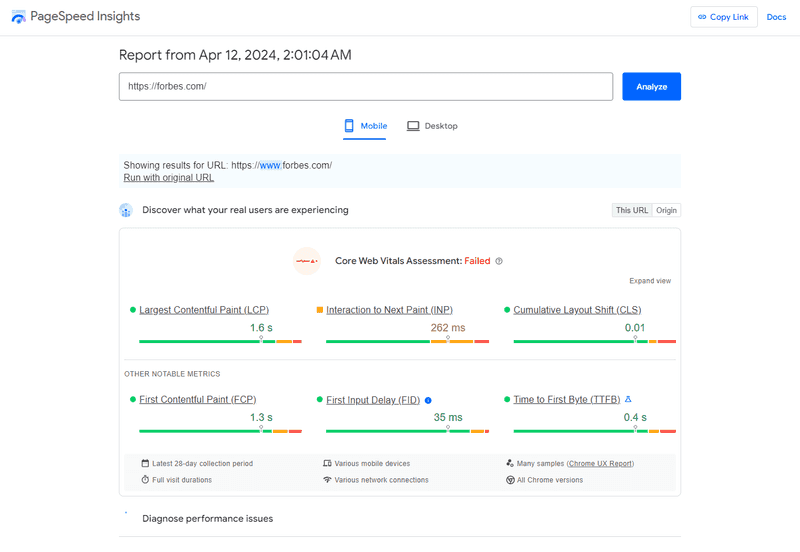800x552 pixels.
Task: Click the PageSpeed Insights logo icon
Action: 18,17
